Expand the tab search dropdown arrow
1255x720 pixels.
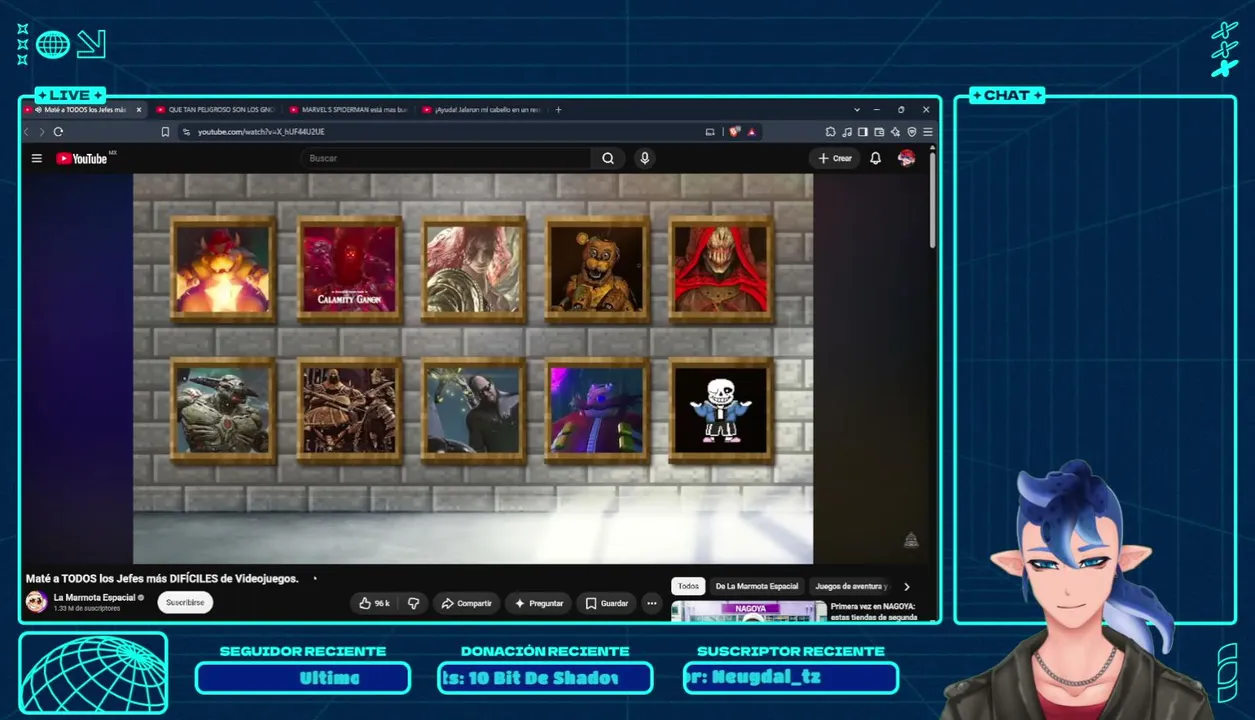[857, 110]
